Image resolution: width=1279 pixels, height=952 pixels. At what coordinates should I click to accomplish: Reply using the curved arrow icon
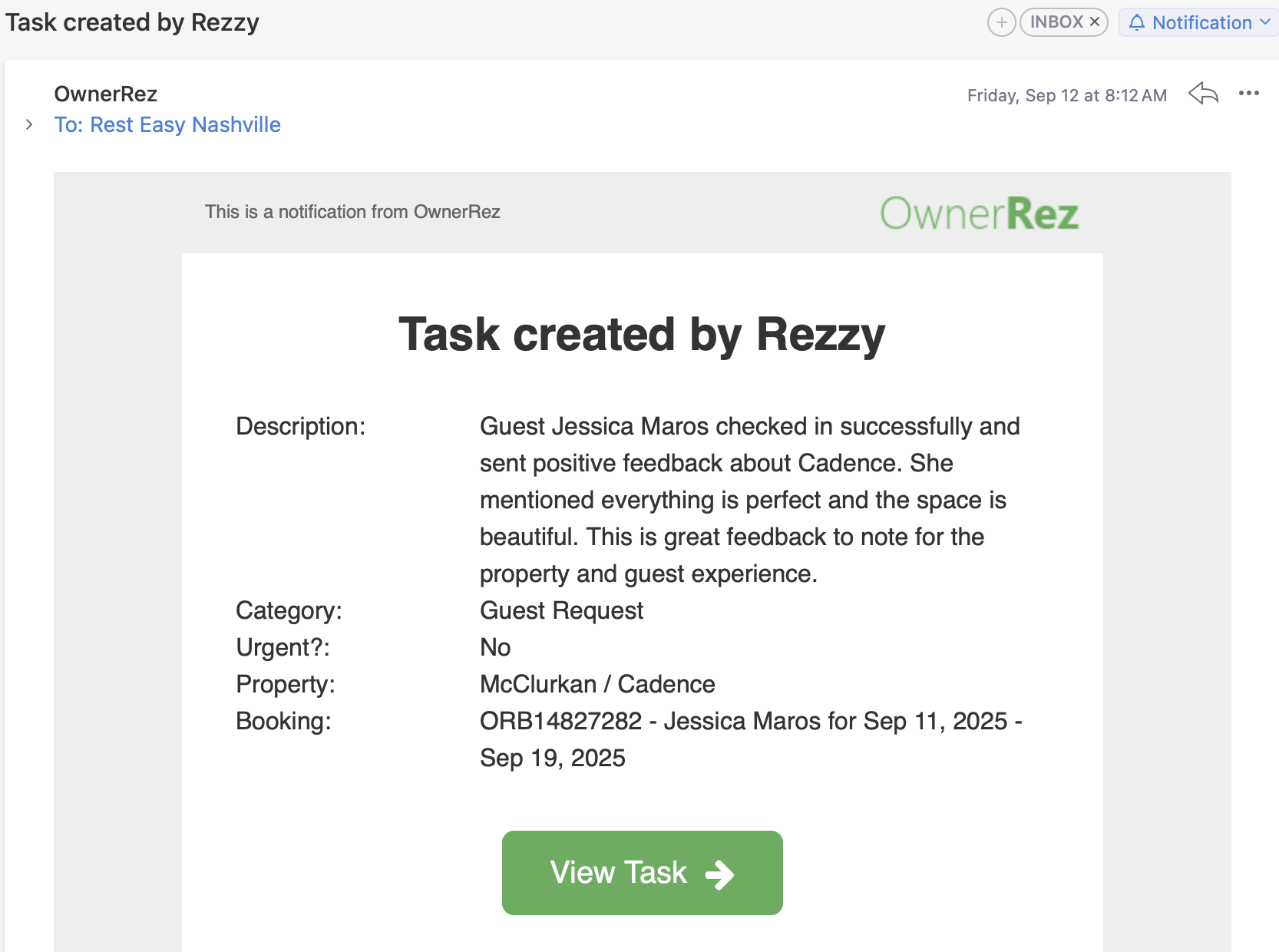pos(1203,94)
